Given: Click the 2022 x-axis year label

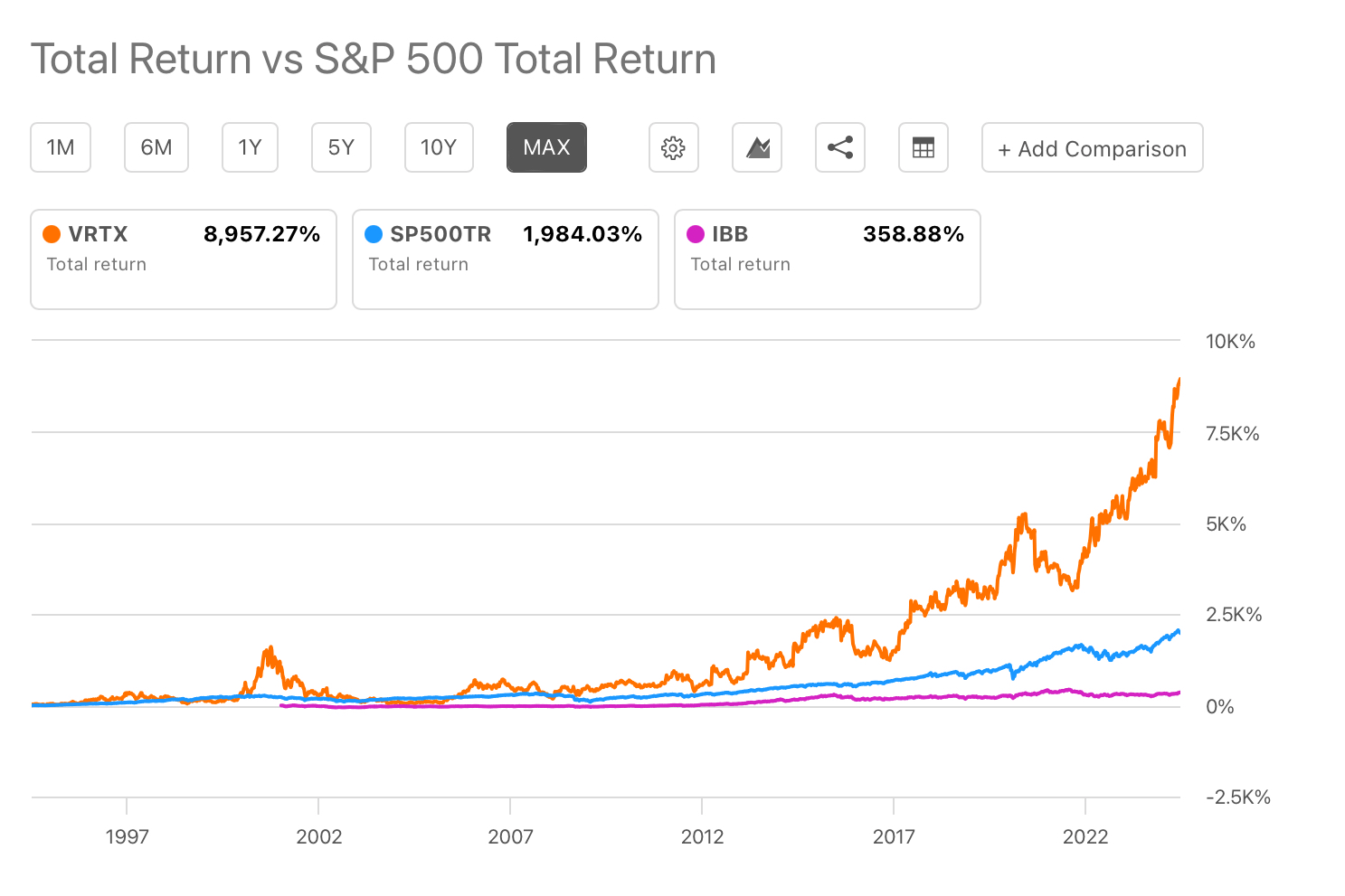Looking at the screenshot, I should coord(1085,836).
